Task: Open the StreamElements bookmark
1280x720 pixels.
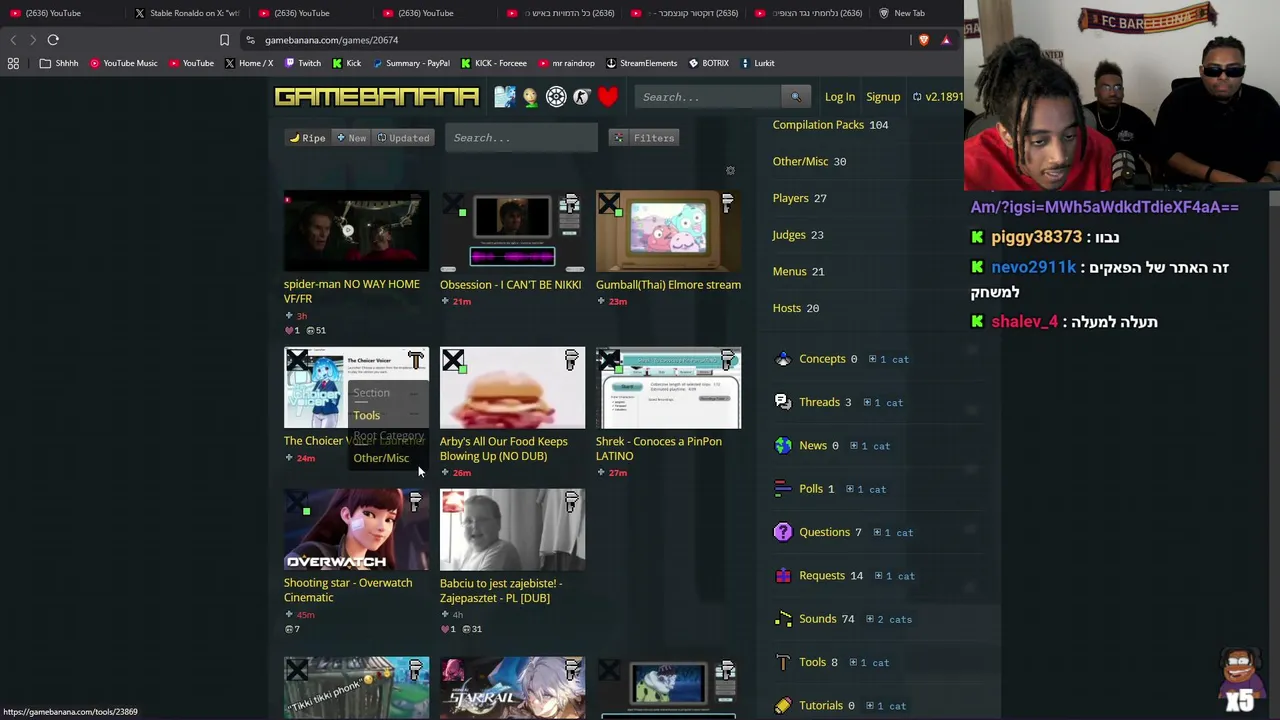Action: (641, 63)
